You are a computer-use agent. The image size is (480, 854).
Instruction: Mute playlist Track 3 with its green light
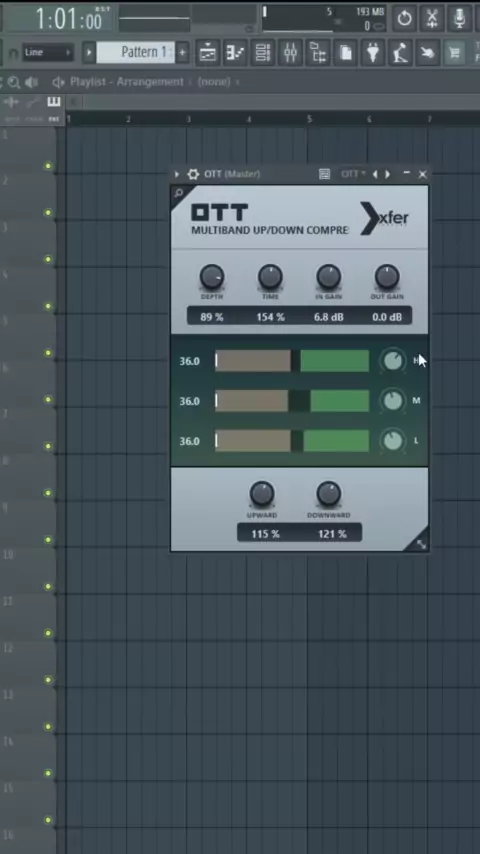click(x=48, y=259)
